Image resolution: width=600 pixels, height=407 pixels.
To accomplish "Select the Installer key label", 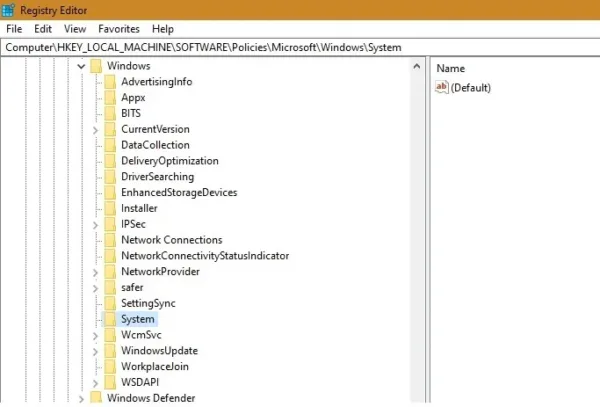I will (139, 208).
